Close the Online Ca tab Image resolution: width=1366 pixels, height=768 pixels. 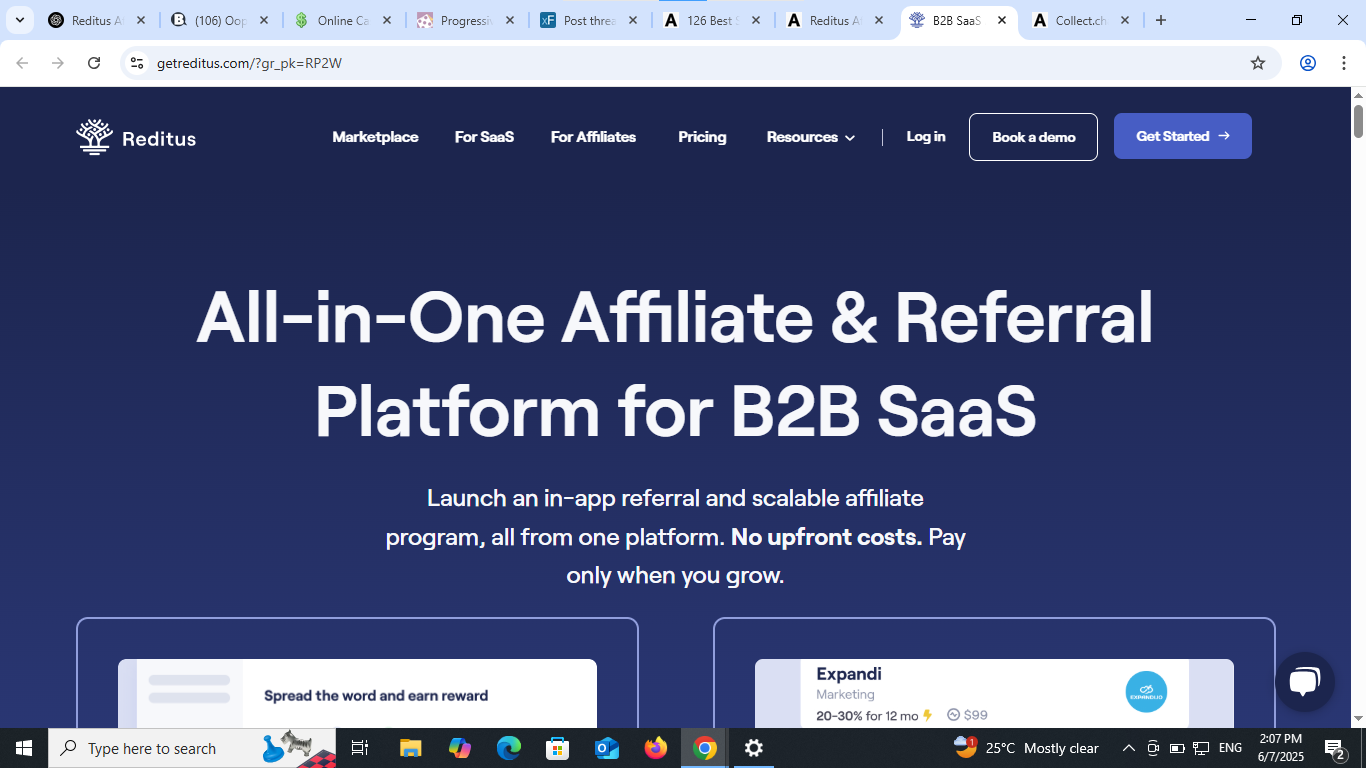387,20
